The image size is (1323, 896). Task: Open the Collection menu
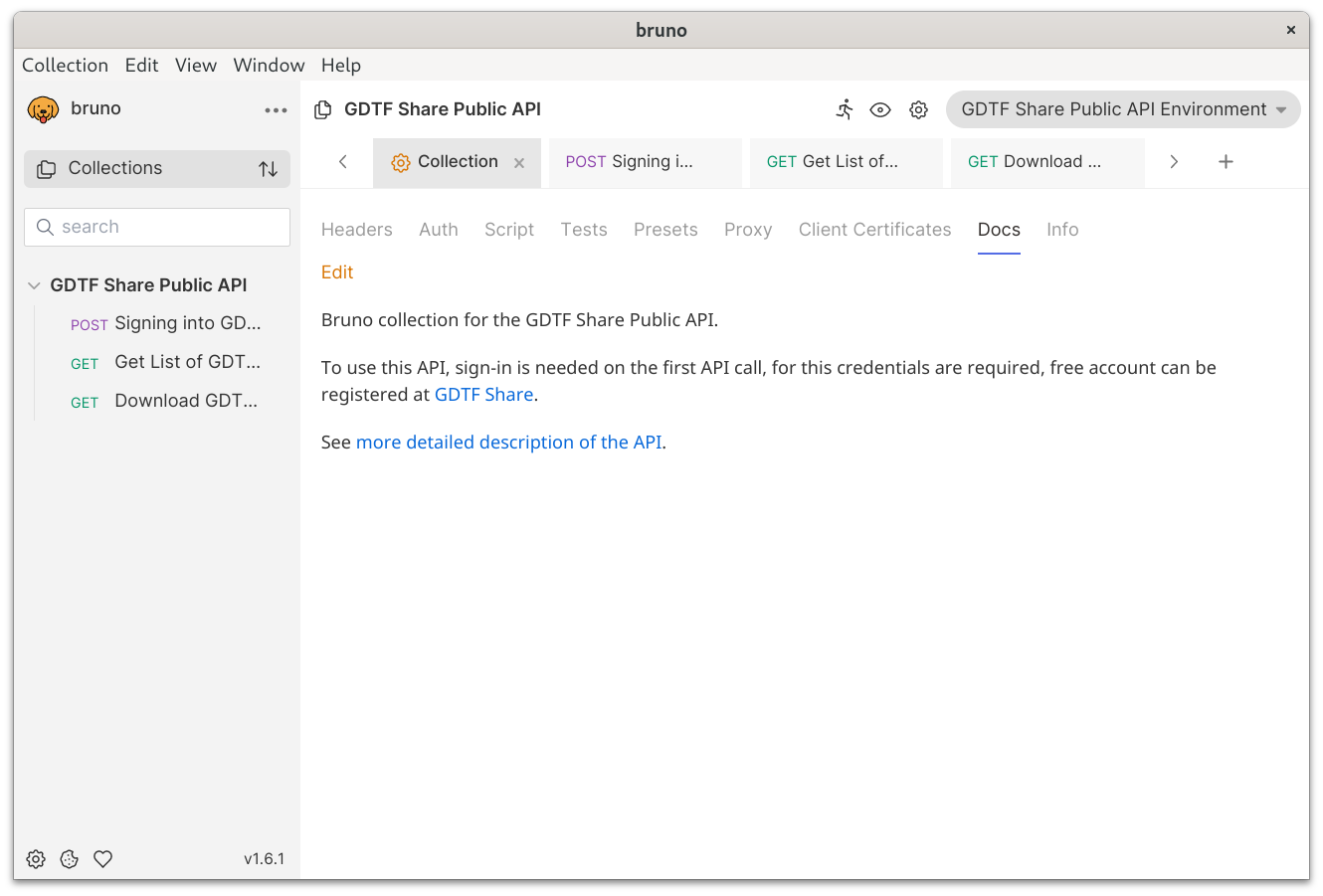(65, 65)
